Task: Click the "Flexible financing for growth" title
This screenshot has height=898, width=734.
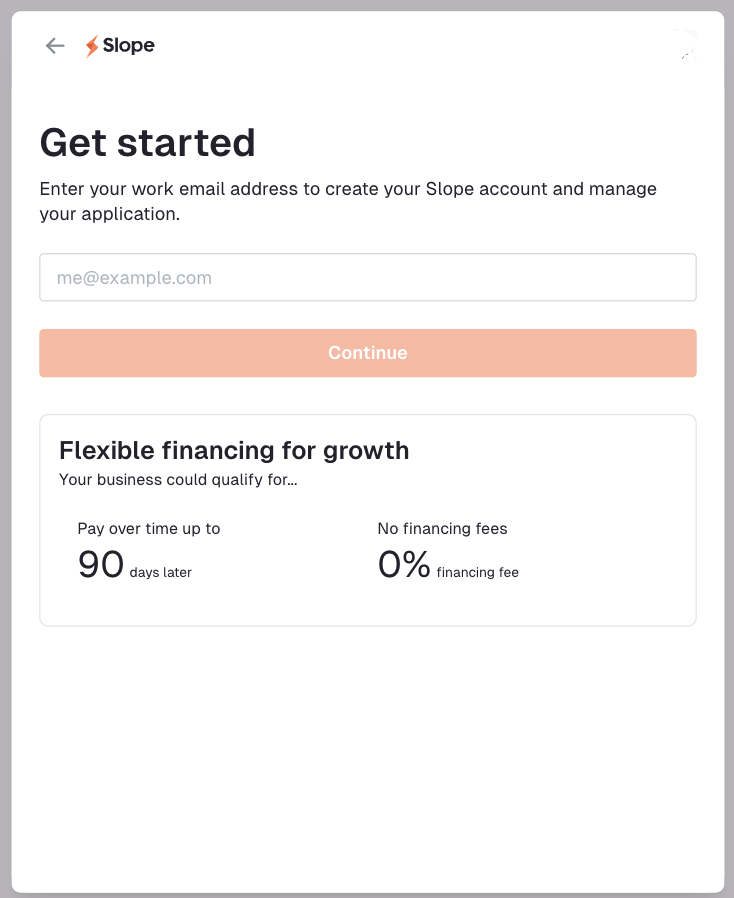Action: pyautogui.click(x=234, y=450)
